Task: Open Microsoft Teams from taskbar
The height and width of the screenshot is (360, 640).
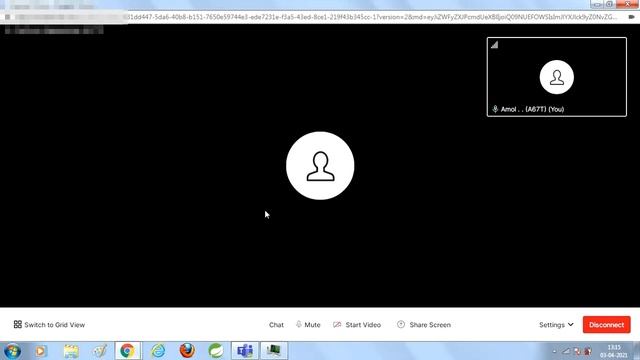Action: point(245,351)
